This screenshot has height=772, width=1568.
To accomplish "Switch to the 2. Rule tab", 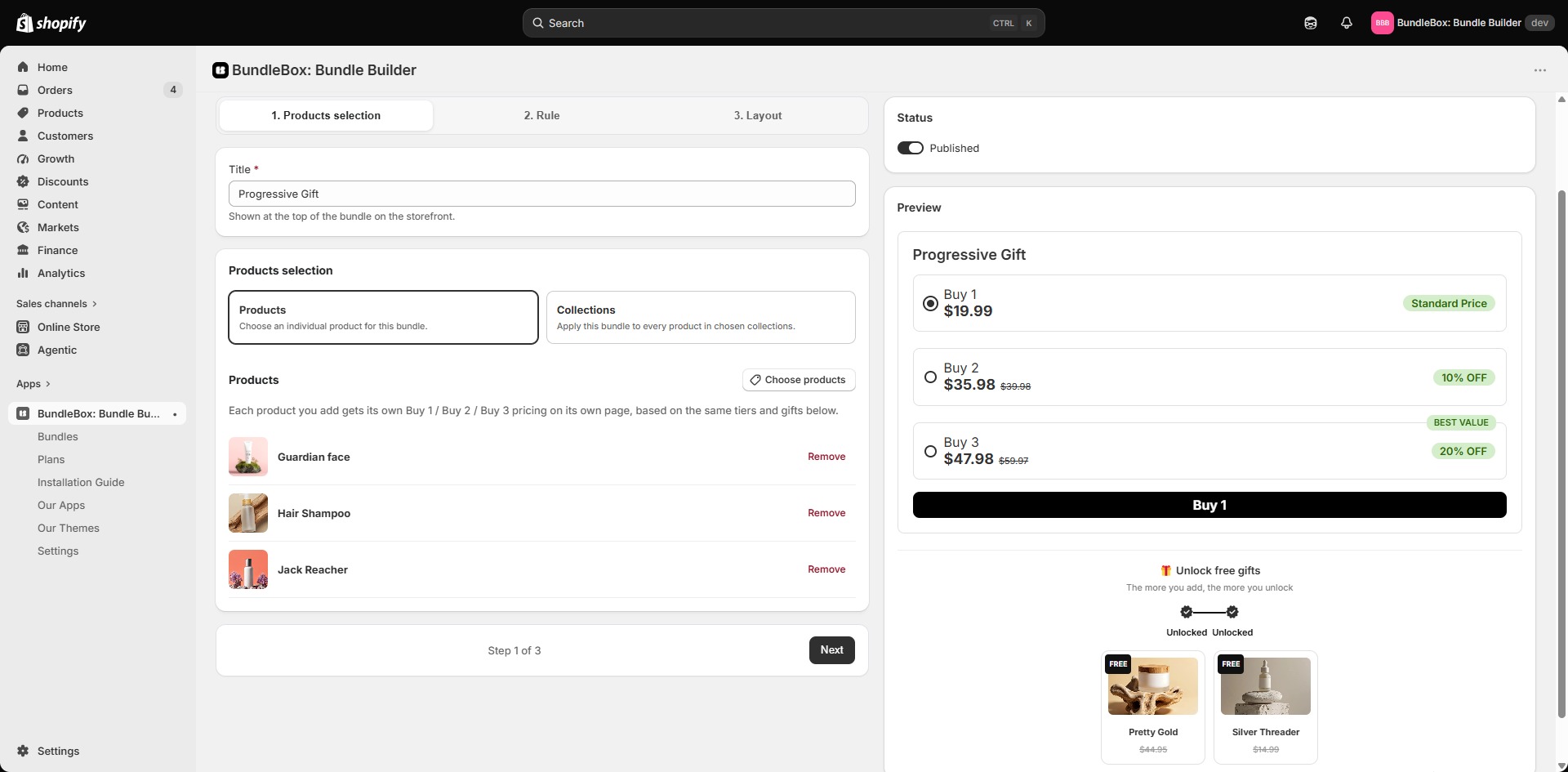I will [541, 115].
